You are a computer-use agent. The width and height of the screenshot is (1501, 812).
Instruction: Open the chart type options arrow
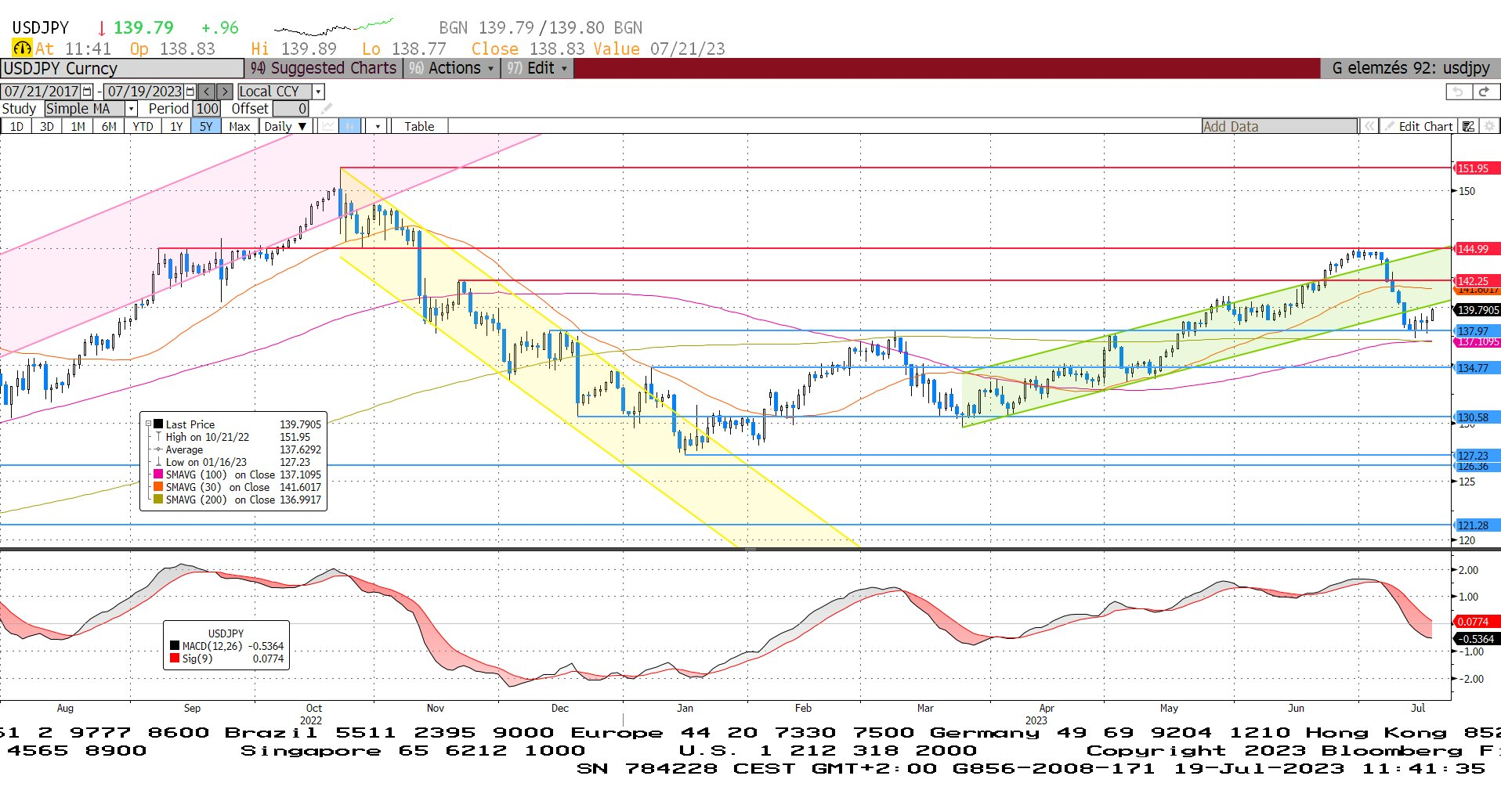click(x=378, y=126)
